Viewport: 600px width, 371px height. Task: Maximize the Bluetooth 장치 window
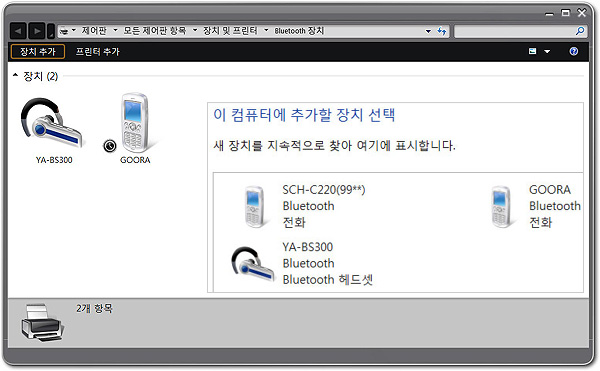click(x=566, y=13)
